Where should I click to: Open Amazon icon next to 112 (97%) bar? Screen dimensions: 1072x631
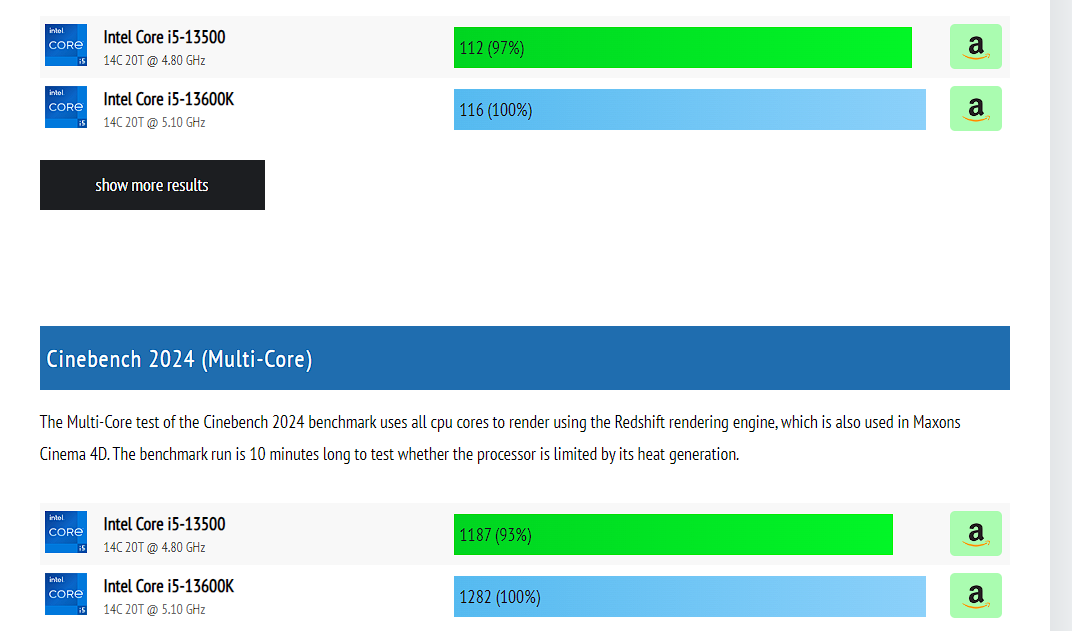[x=975, y=47]
